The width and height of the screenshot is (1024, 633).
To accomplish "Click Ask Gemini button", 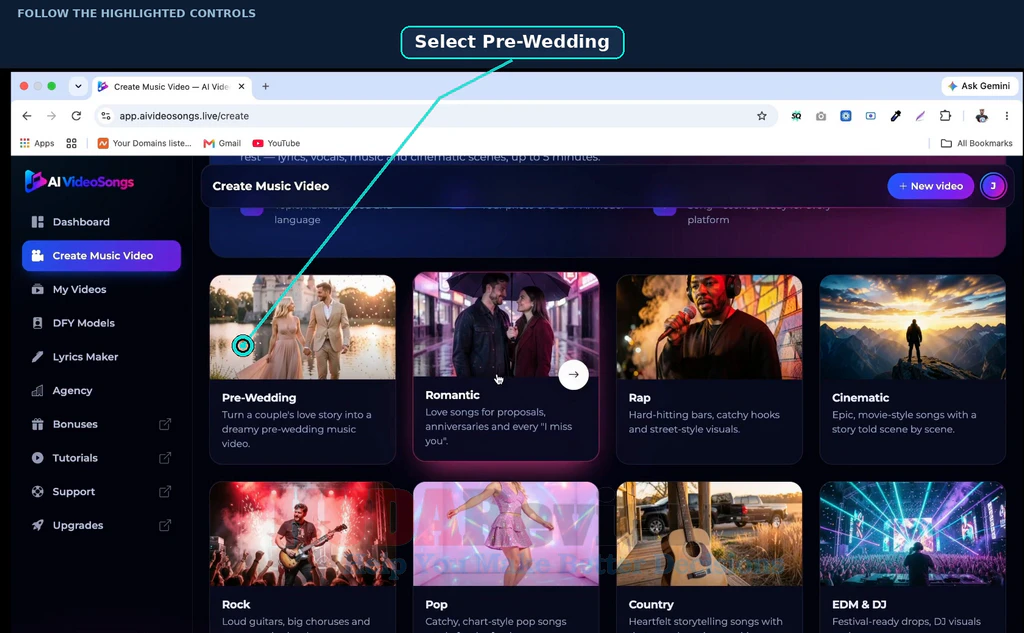I will tap(978, 86).
